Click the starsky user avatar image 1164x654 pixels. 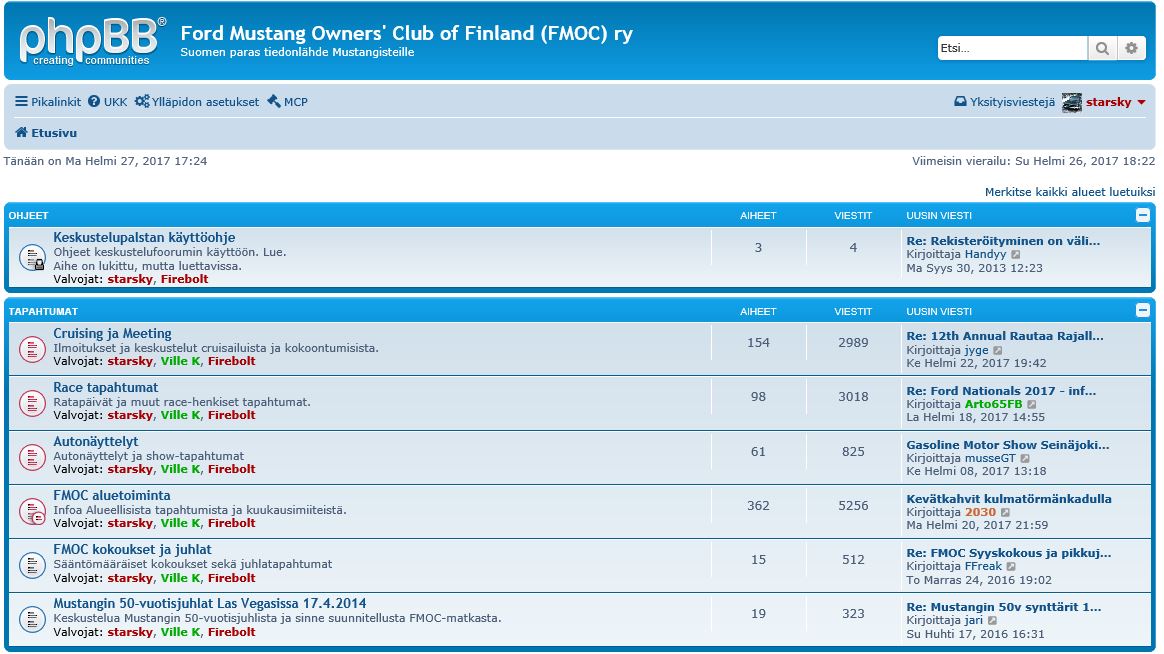[1072, 102]
